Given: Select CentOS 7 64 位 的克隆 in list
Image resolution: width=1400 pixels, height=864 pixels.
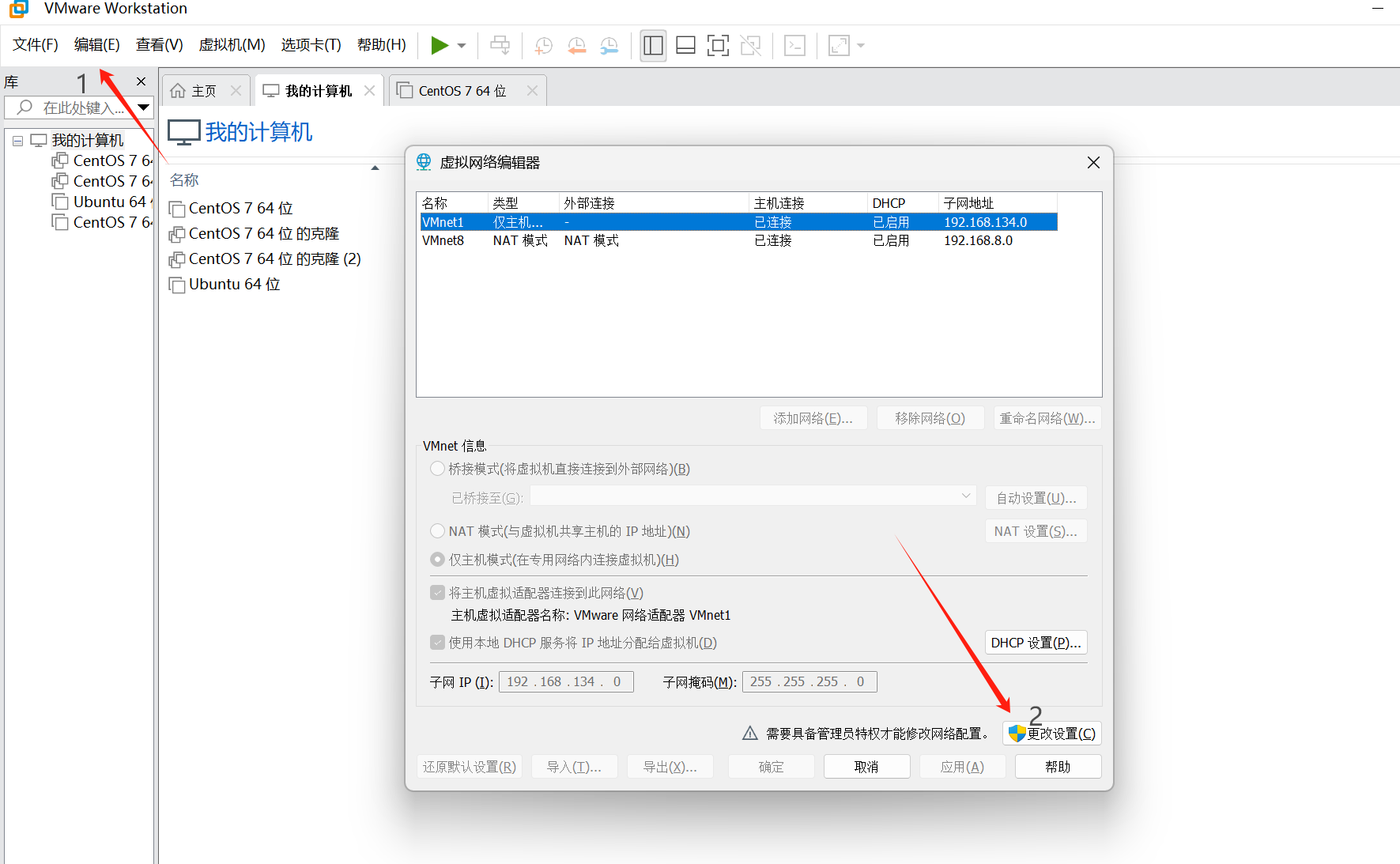Looking at the screenshot, I should tap(254, 233).
